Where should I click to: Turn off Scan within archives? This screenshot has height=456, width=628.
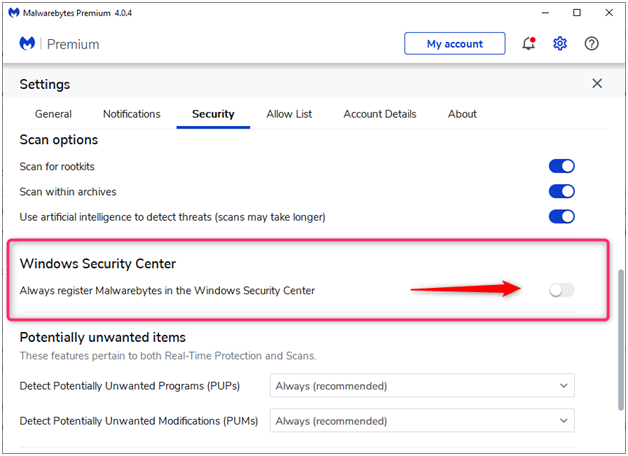coord(562,191)
